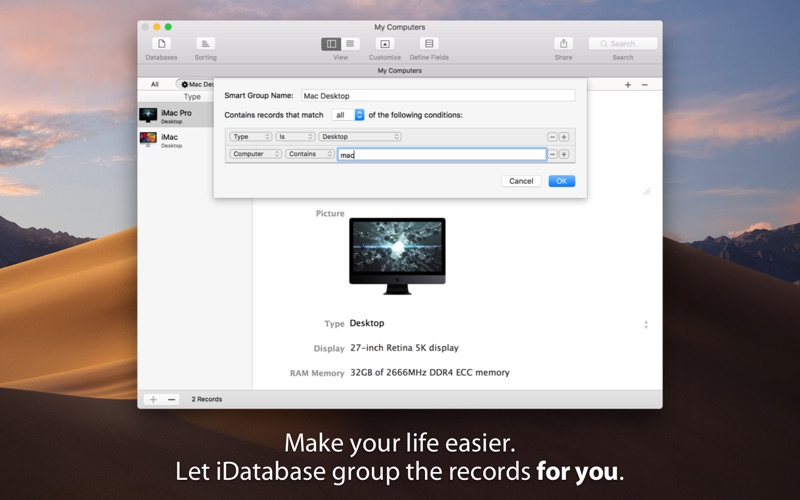800x500 pixels.
Task: Open the Contains operator dropdown
Action: tap(310, 154)
